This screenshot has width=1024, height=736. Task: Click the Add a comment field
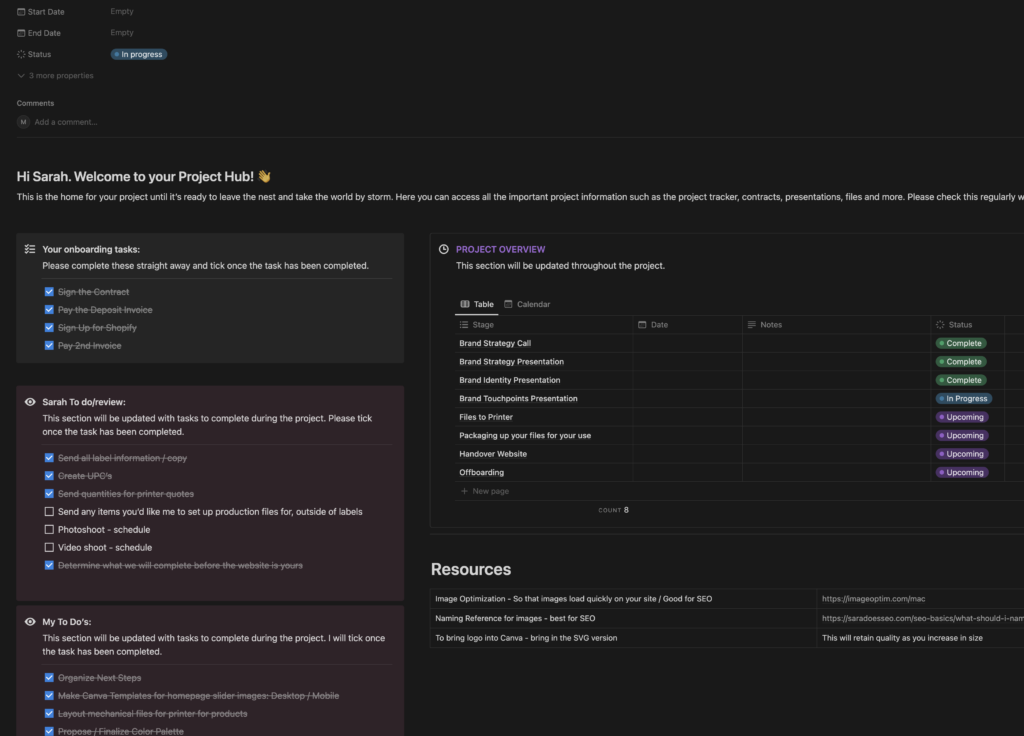tap(66, 122)
